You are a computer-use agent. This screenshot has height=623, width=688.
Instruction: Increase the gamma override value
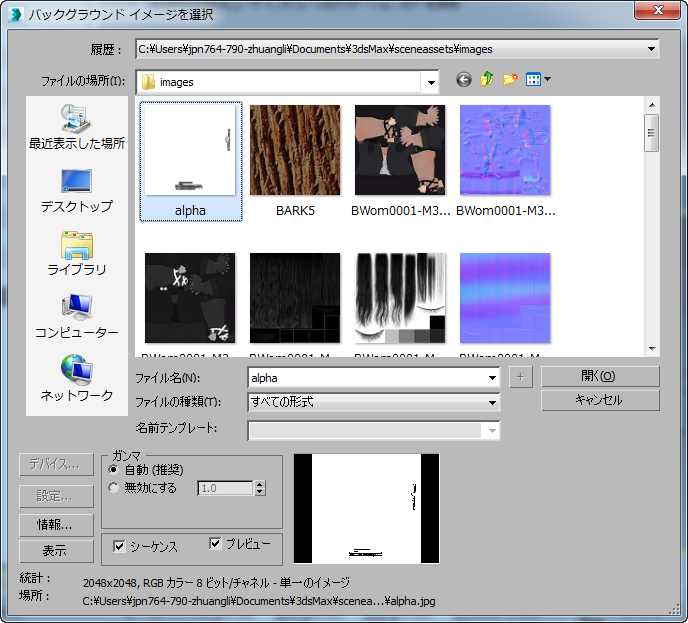point(260,484)
